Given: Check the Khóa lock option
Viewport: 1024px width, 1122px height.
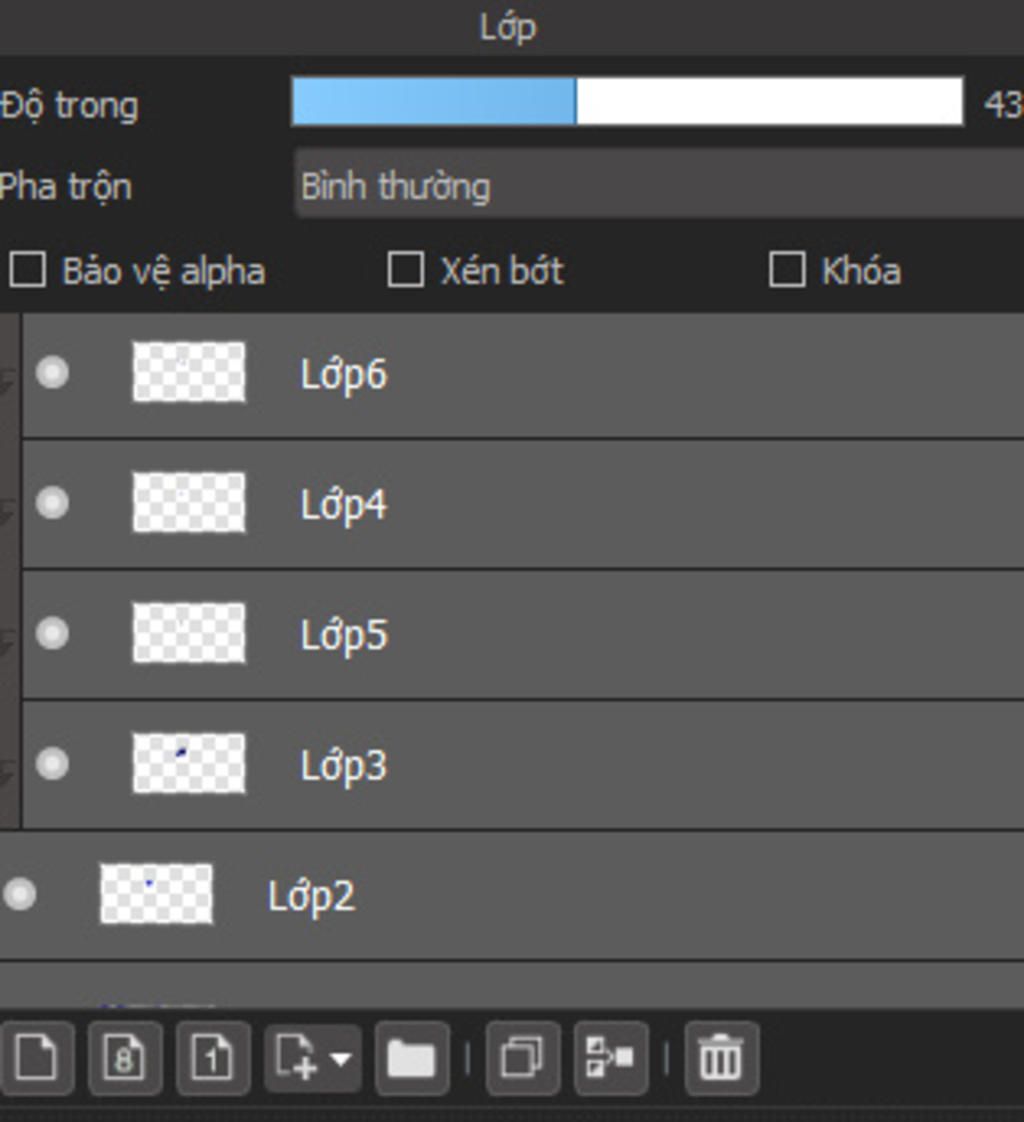Looking at the screenshot, I should pyautogui.click(x=787, y=270).
